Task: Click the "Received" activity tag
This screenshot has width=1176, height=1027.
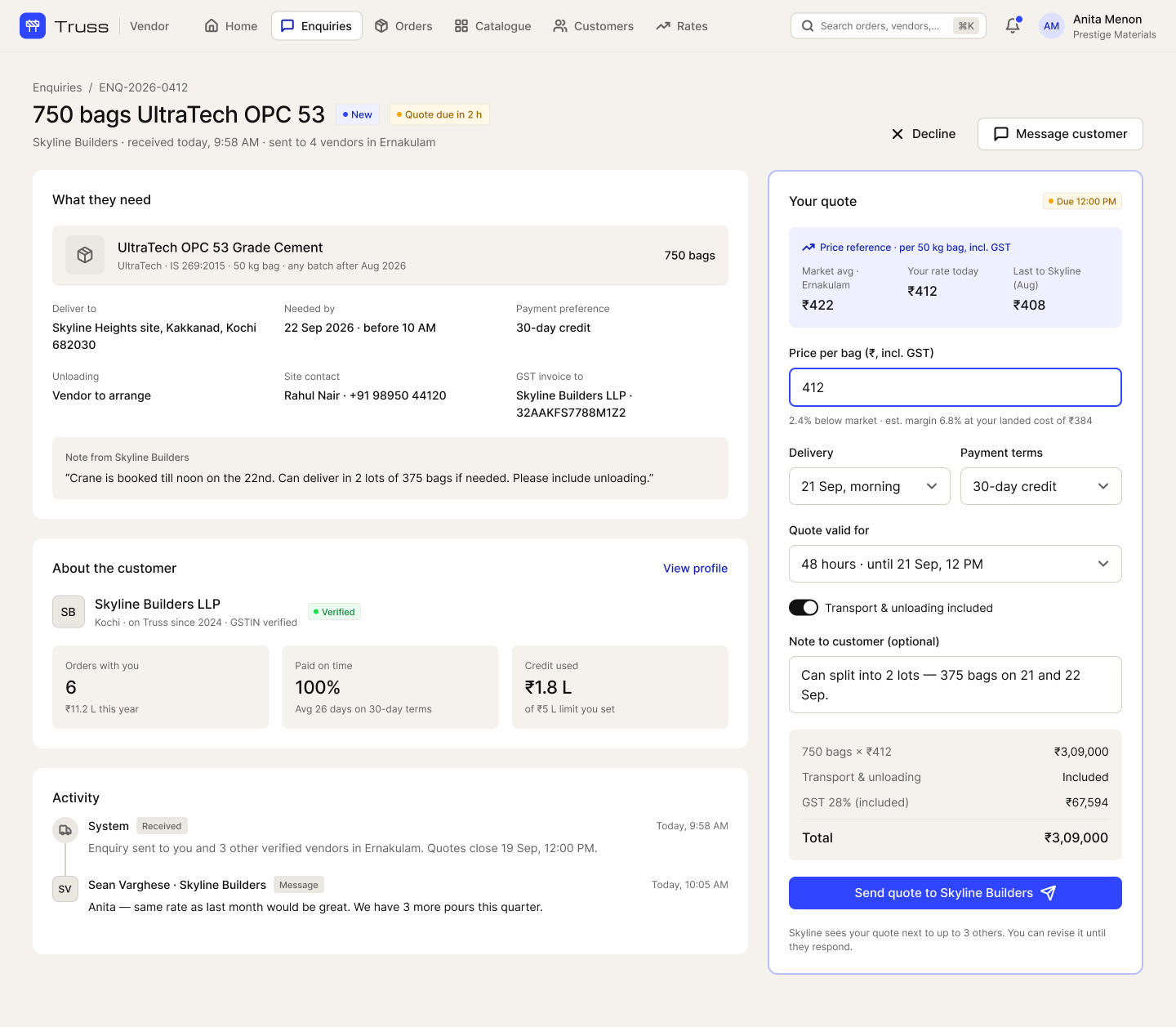Action: 162,826
